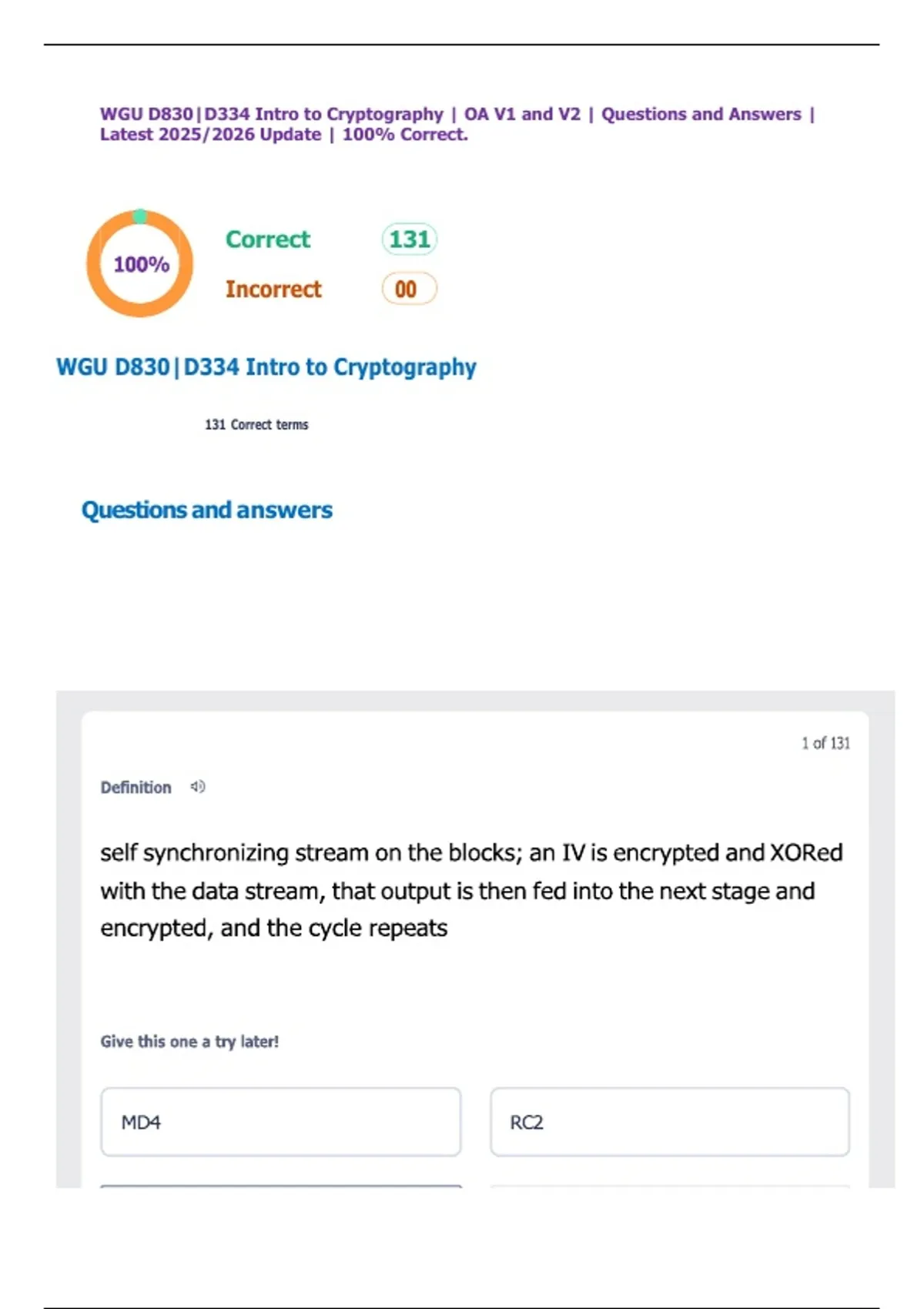Select the cut-off answer box below RC2
The width and height of the screenshot is (924, 1309).
click(670, 1187)
